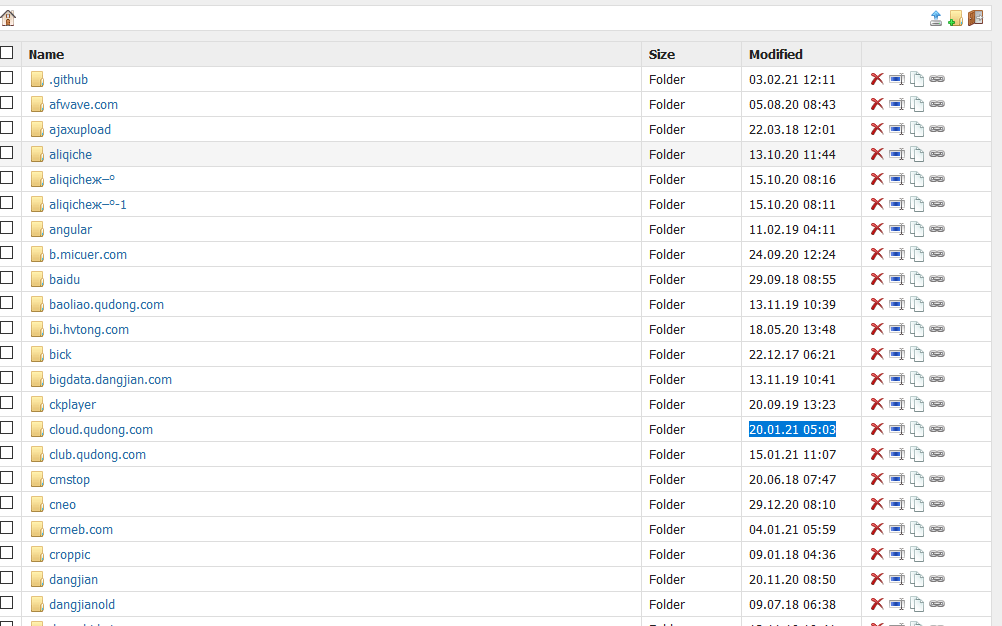Delete the .github folder
The width and height of the screenshot is (1002, 626).
coord(877,79)
